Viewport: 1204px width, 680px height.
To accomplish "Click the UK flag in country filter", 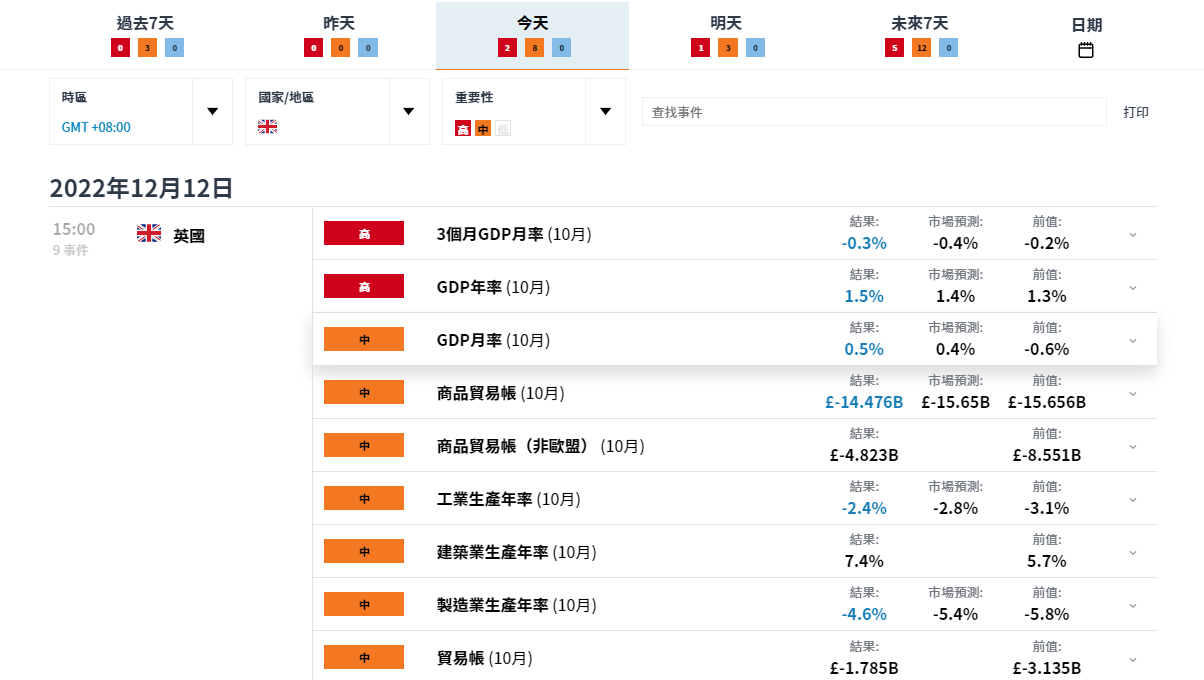I will (268, 127).
